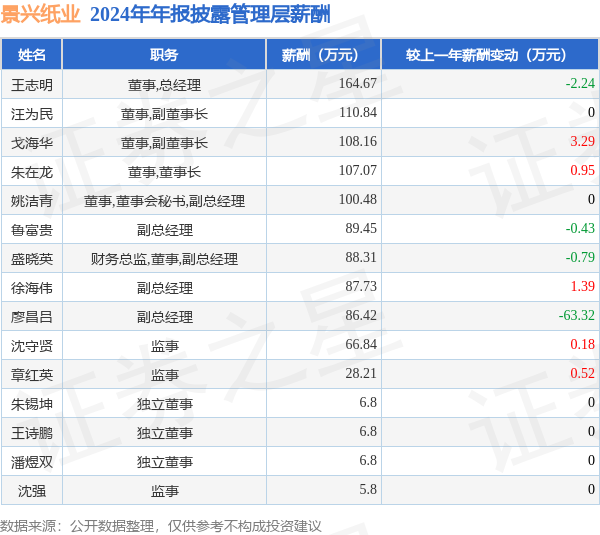Click the change value 0.18

point(583,344)
